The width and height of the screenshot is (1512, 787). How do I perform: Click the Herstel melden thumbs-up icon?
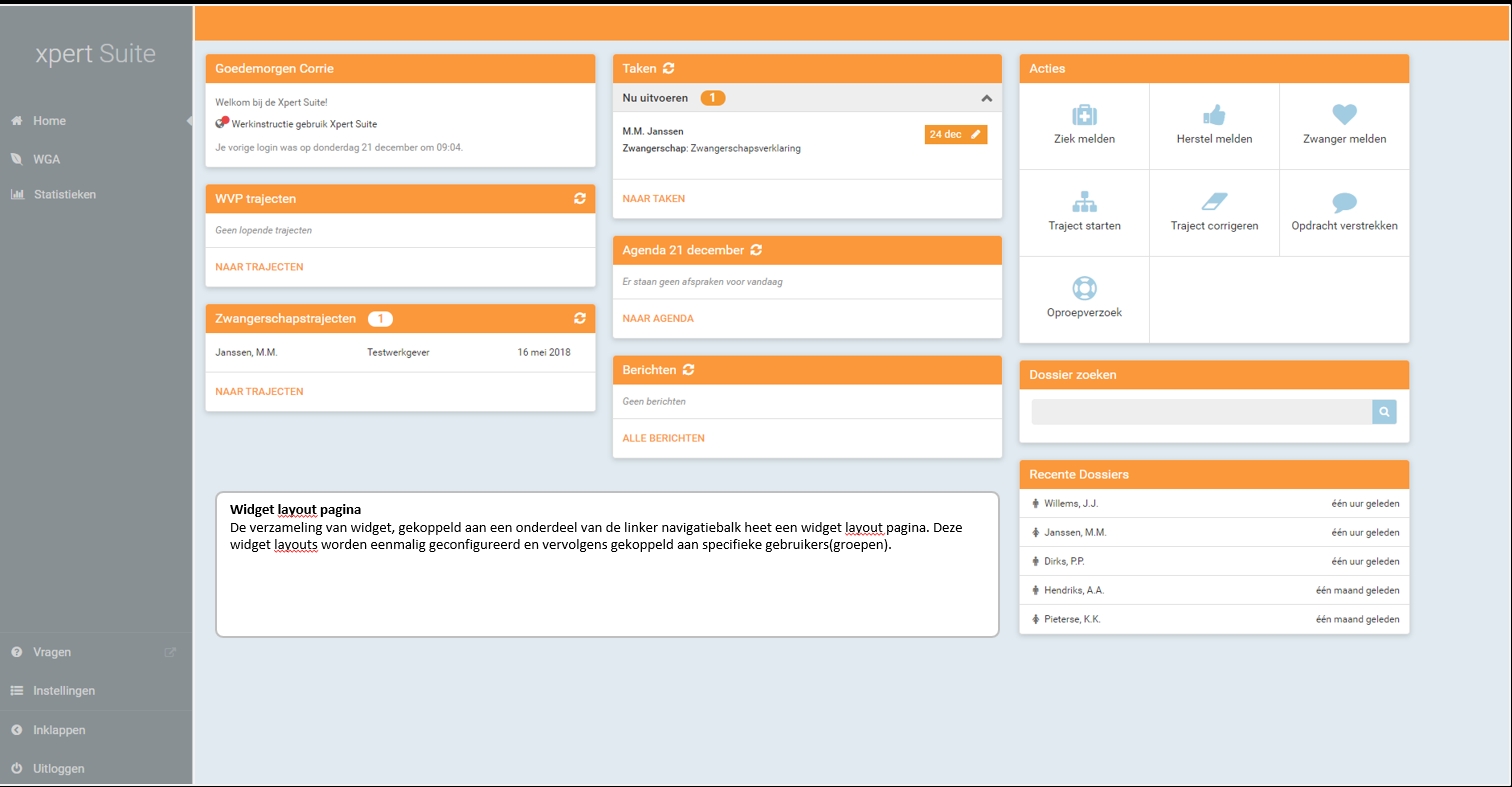point(1213,115)
